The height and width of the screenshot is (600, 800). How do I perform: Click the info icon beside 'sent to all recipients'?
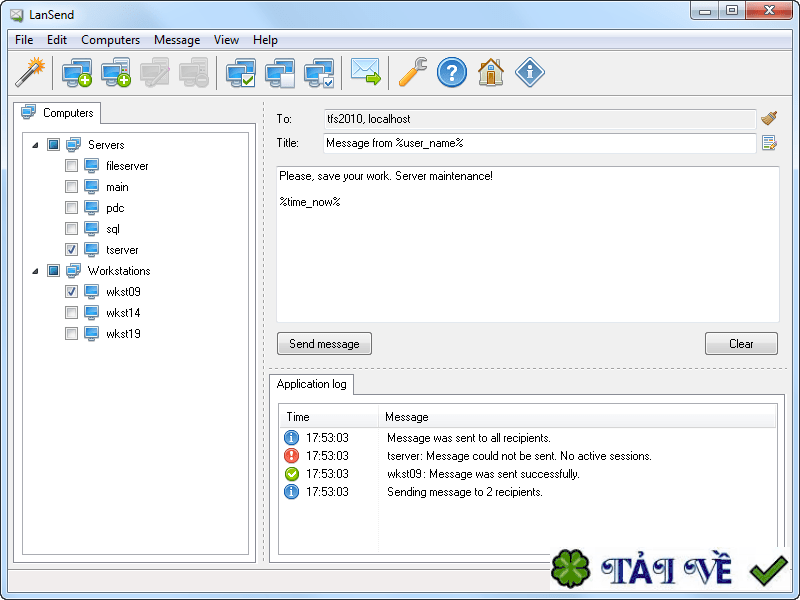pyautogui.click(x=291, y=438)
